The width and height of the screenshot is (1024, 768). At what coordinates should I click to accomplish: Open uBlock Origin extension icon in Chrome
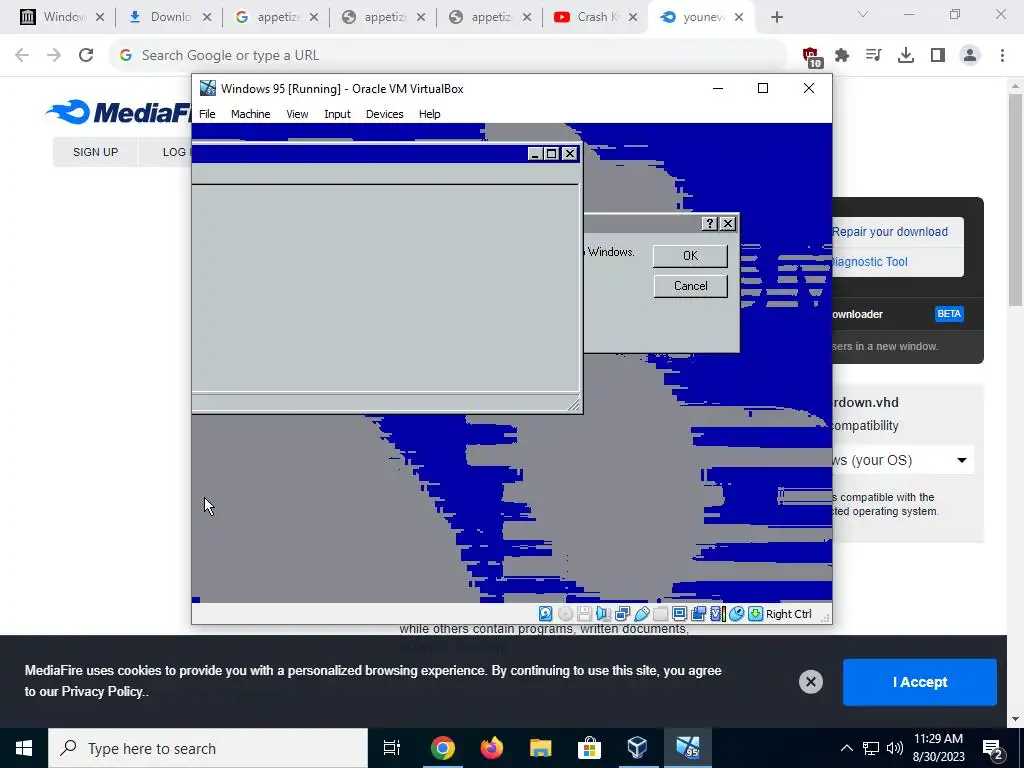click(x=810, y=56)
